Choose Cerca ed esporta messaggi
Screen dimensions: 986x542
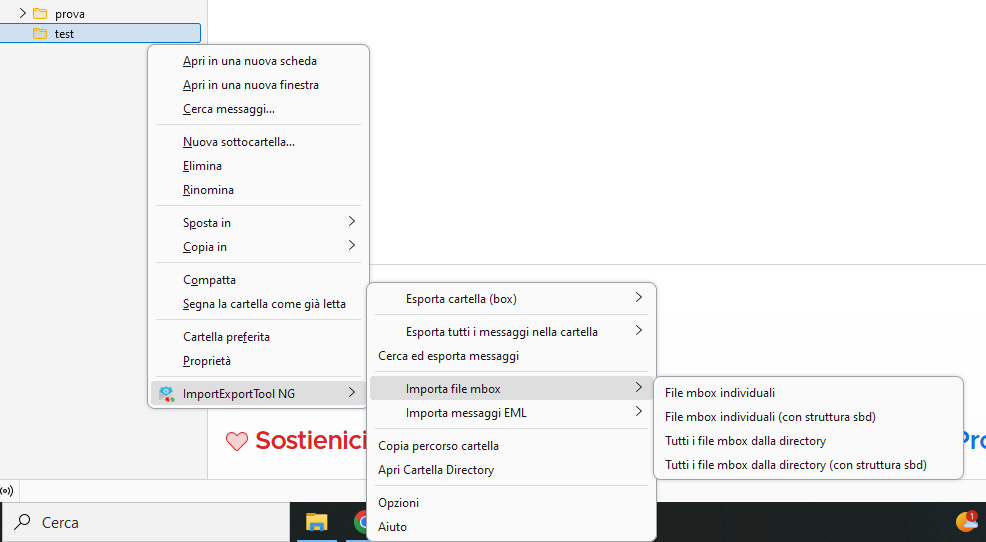(x=511, y=356)
